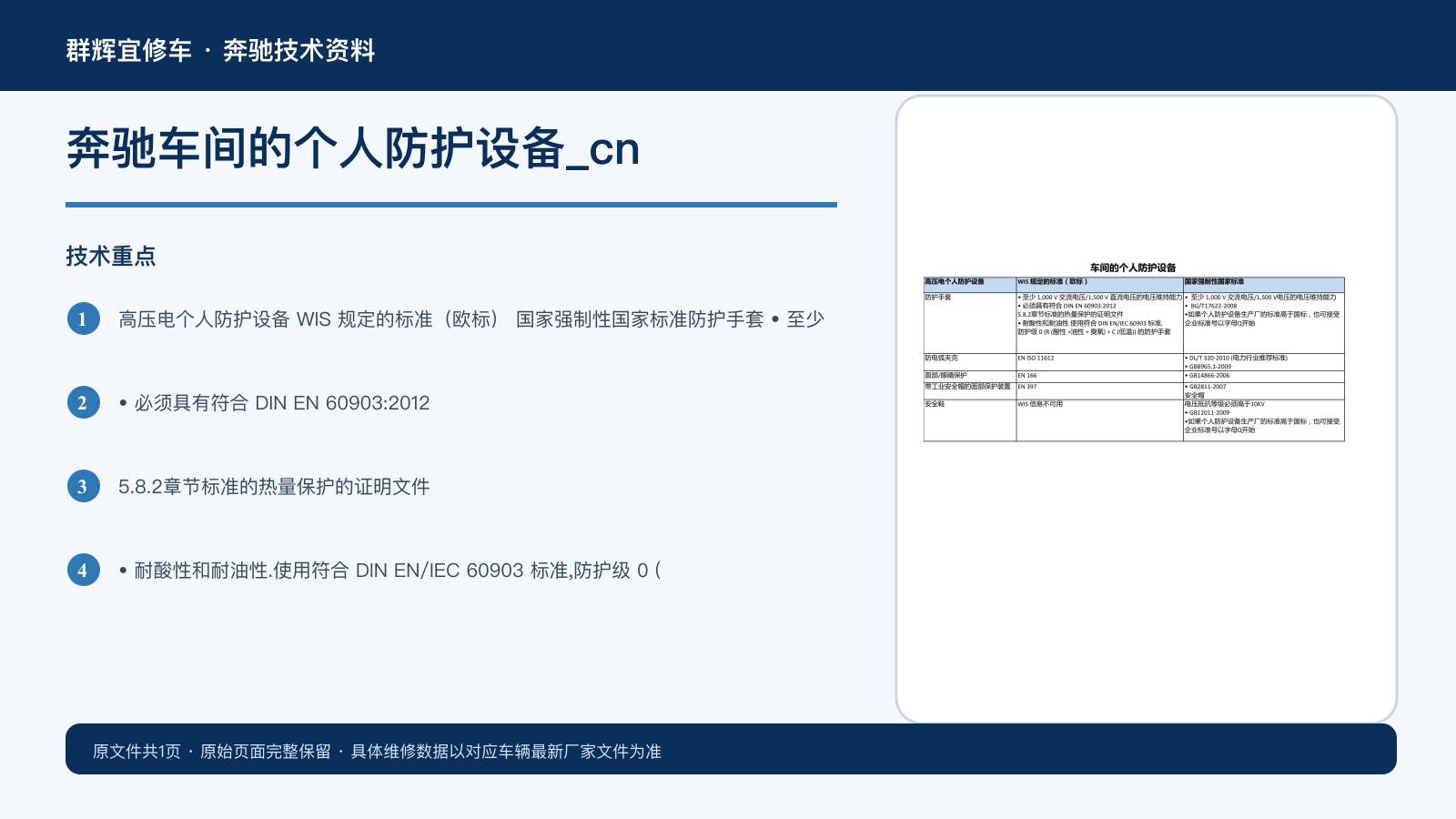
Task: Click the 技术重点 section heading
Action: tap(111, 256)
